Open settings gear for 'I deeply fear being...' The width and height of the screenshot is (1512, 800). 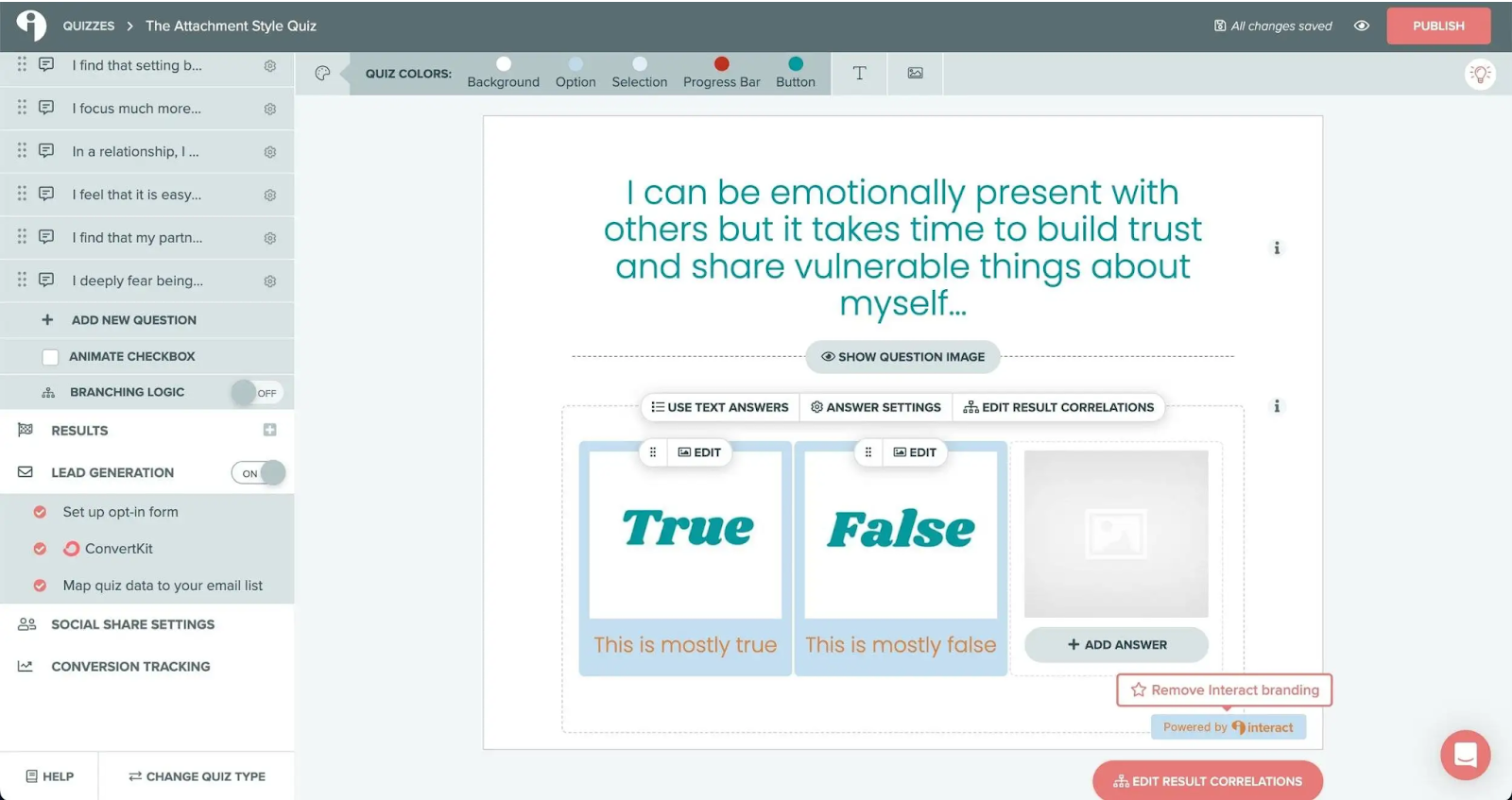click(x=270, y=281)
